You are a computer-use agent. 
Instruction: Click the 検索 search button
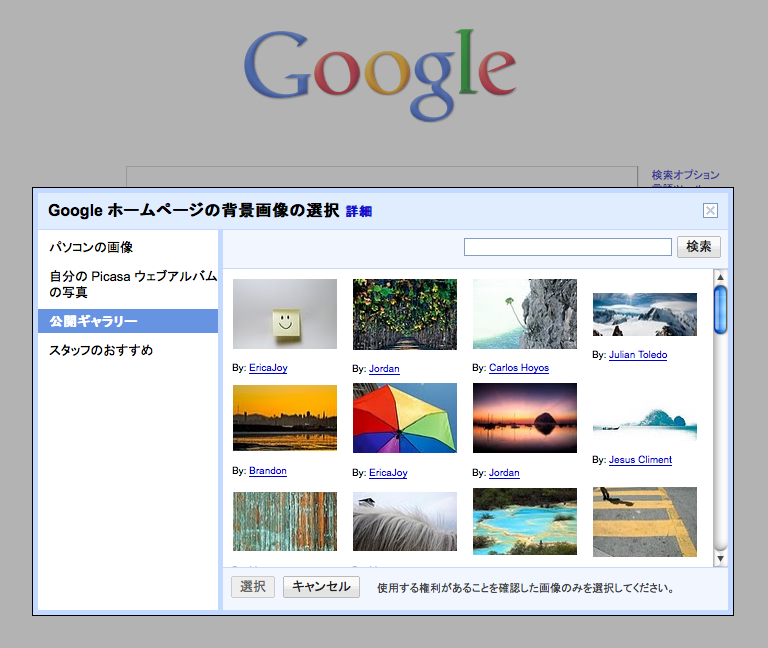(699, 246)
